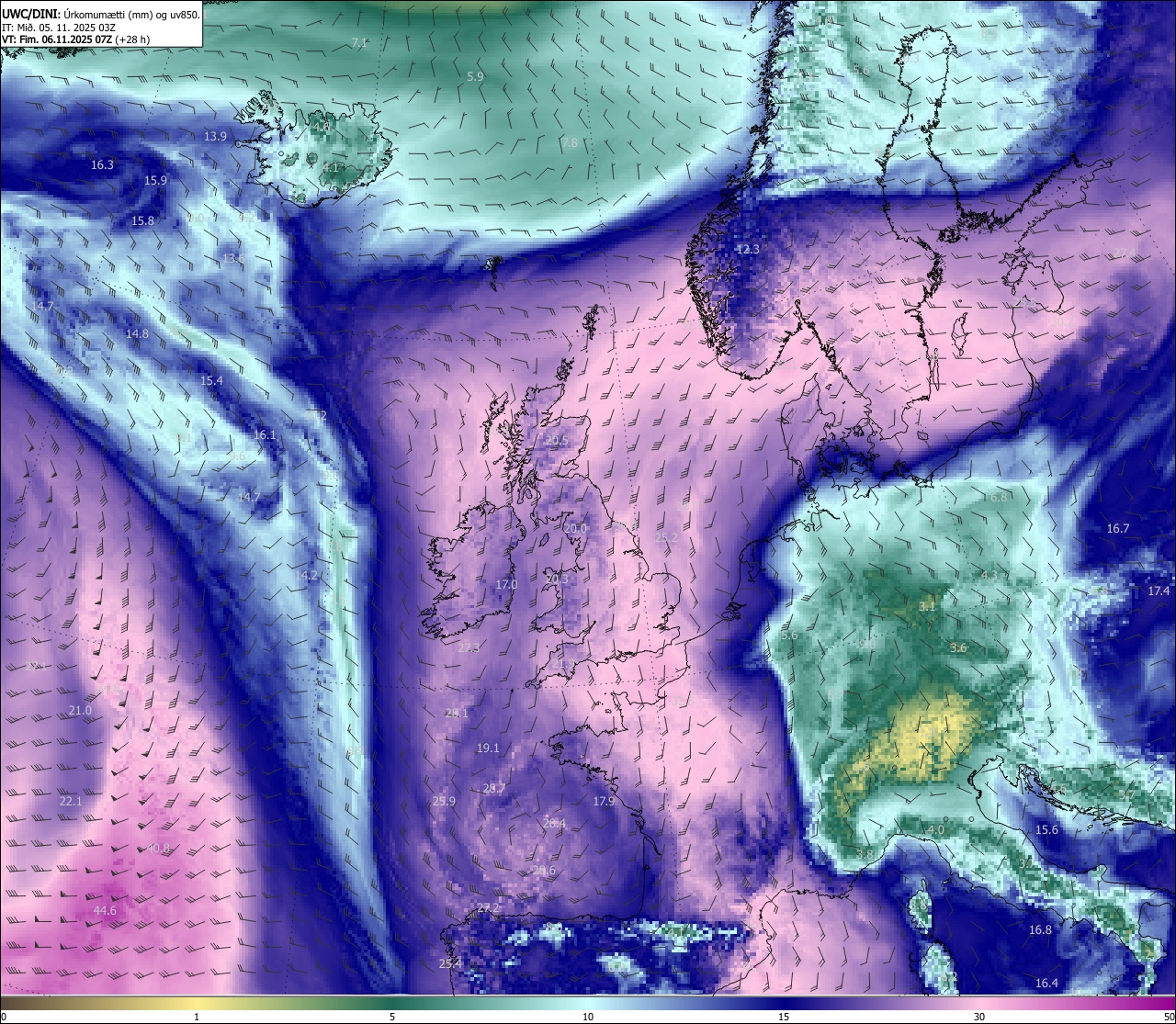Click the 28.7 value label

click(493, 789)
